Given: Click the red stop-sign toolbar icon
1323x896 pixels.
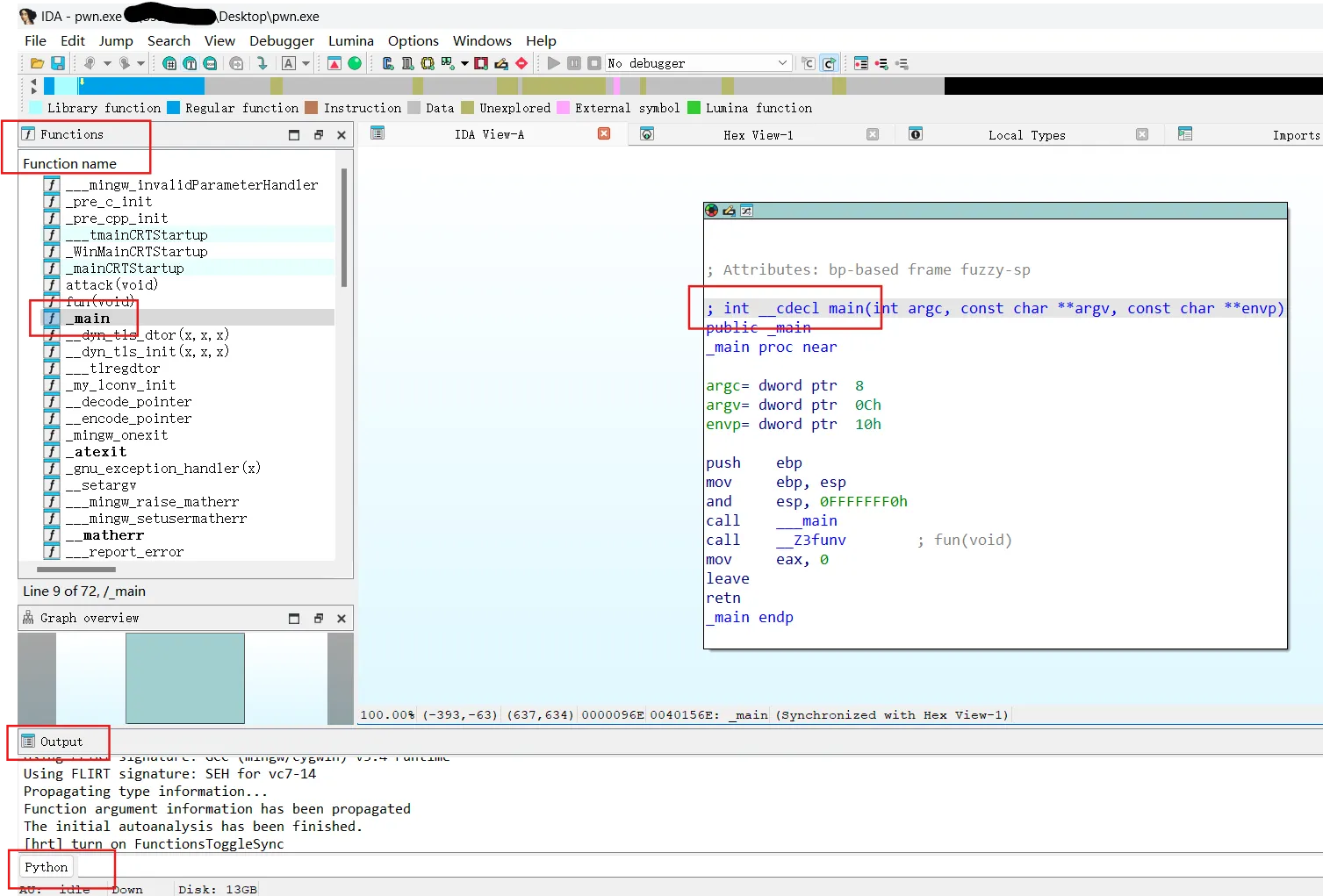Looking at the screenshot, I should [x=521, y=63].
